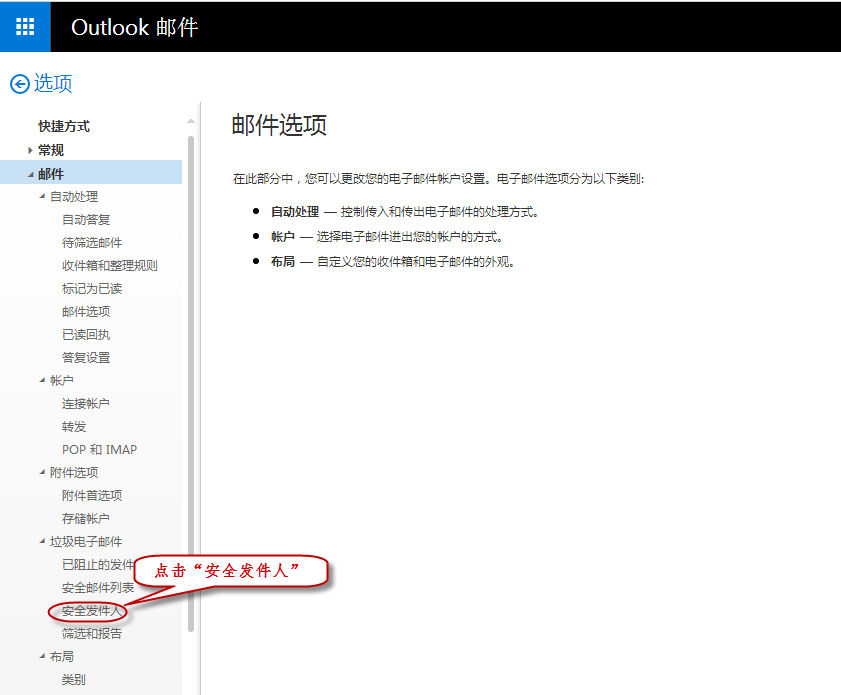This screenshot has height=695, width=841.
Task: Select 快捷方式 in the options tree
Action: point(64,127)
